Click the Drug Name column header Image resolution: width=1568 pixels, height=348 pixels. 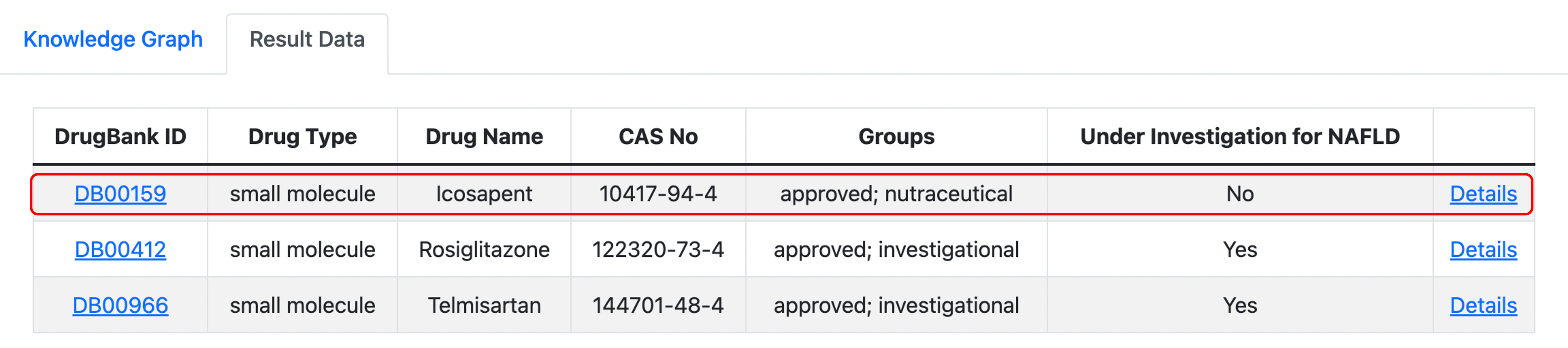pyautogui.click(x=484, y=137)
